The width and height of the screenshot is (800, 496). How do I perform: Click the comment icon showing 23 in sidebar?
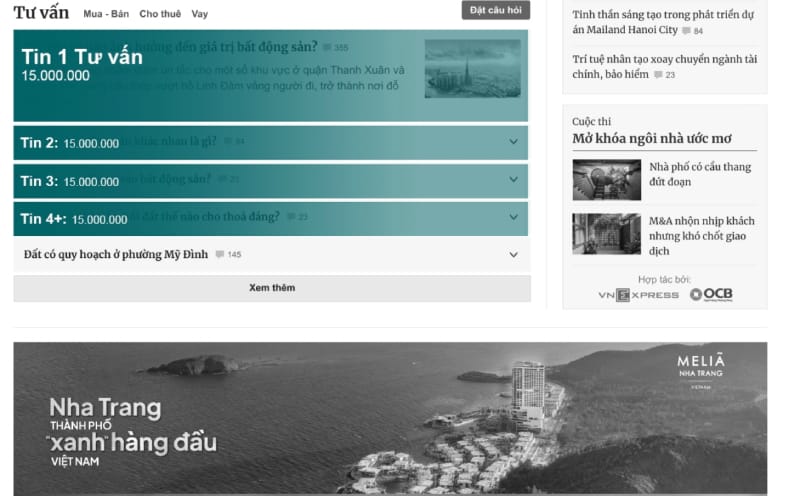point(659,75)
